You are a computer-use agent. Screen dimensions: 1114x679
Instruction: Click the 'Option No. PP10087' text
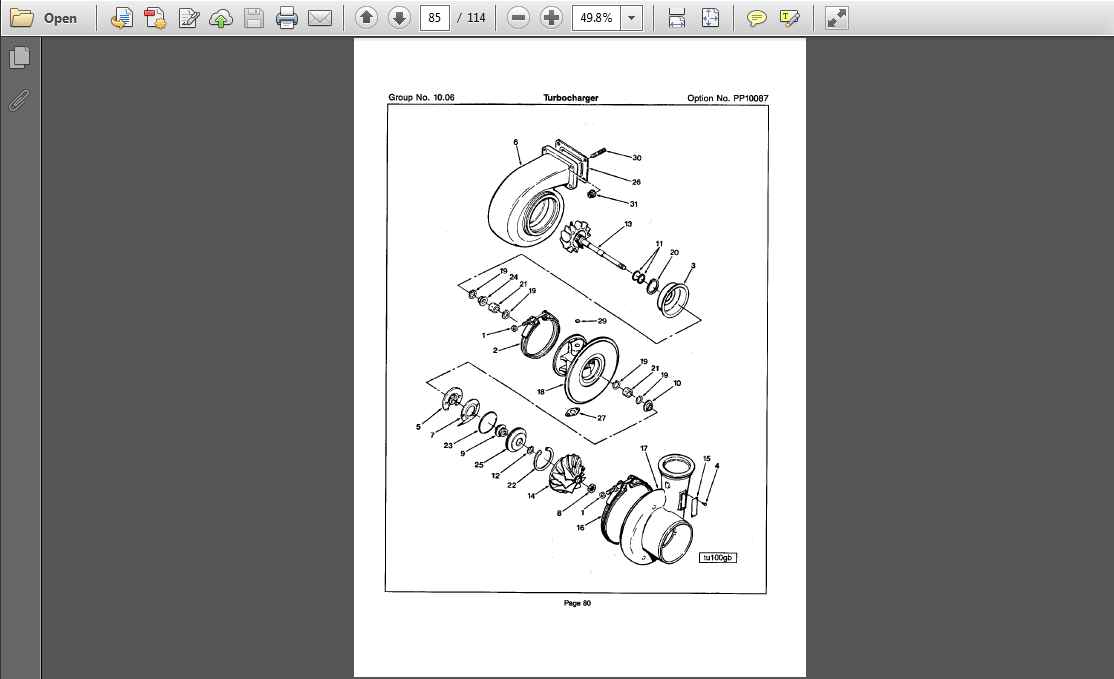(728, 98)
